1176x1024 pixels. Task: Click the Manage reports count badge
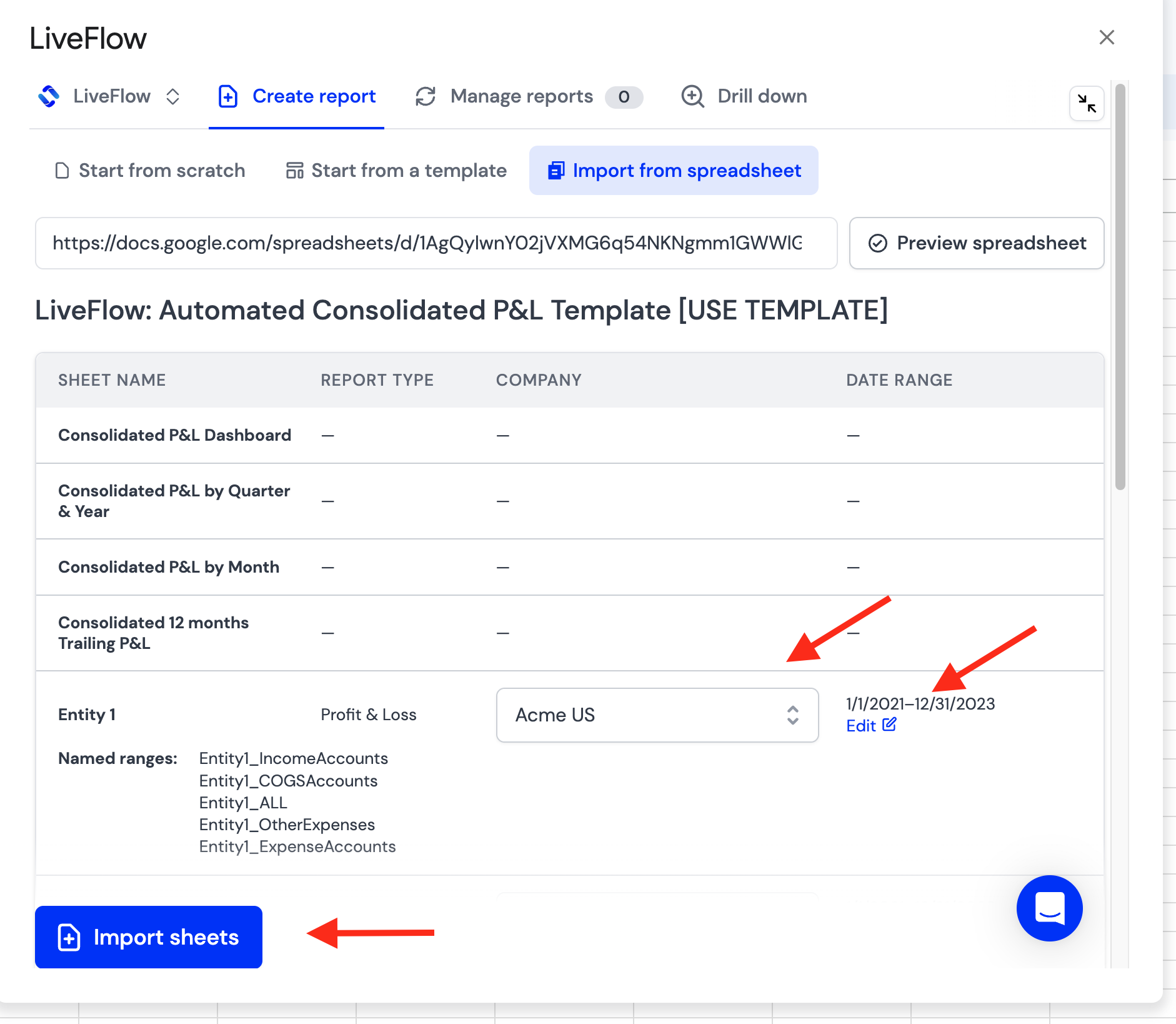(624, 97)
